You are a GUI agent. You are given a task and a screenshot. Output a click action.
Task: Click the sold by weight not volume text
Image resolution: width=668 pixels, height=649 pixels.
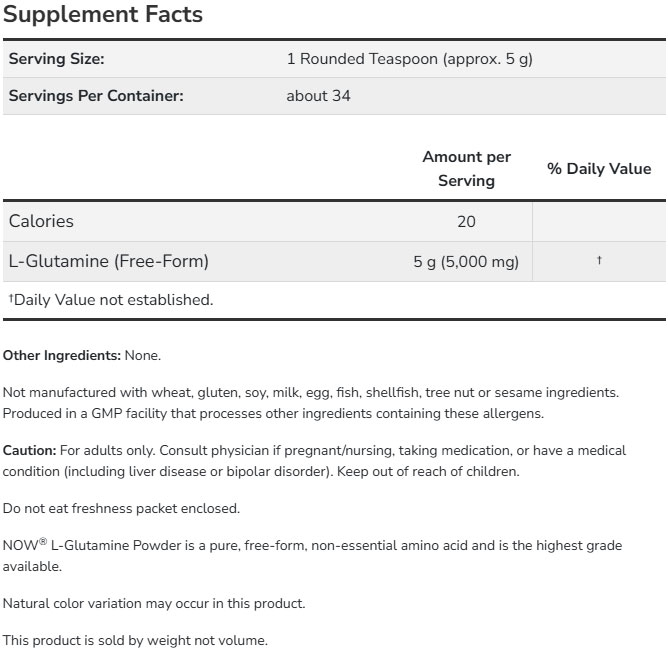(x=135, y=640)
